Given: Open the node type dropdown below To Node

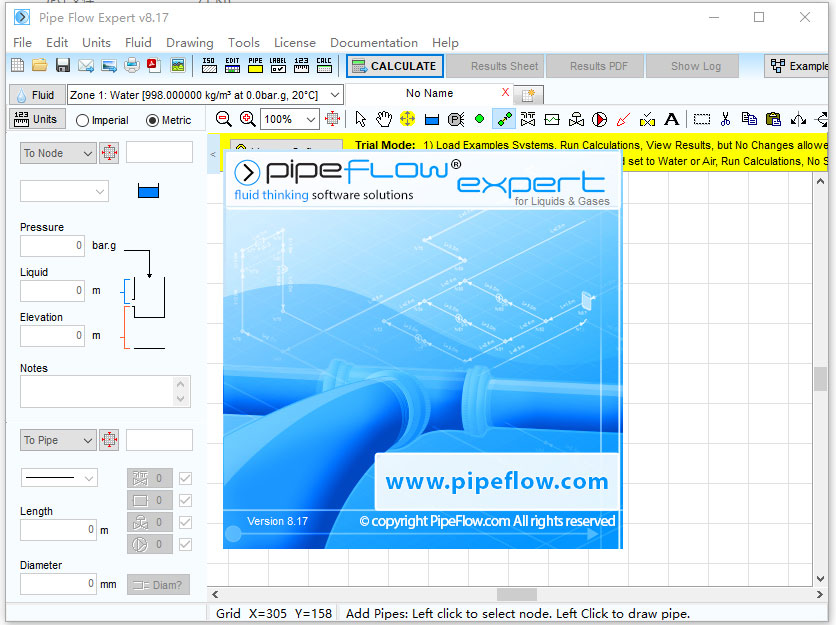Looking at the screenshot, I should tap(65, 191).
